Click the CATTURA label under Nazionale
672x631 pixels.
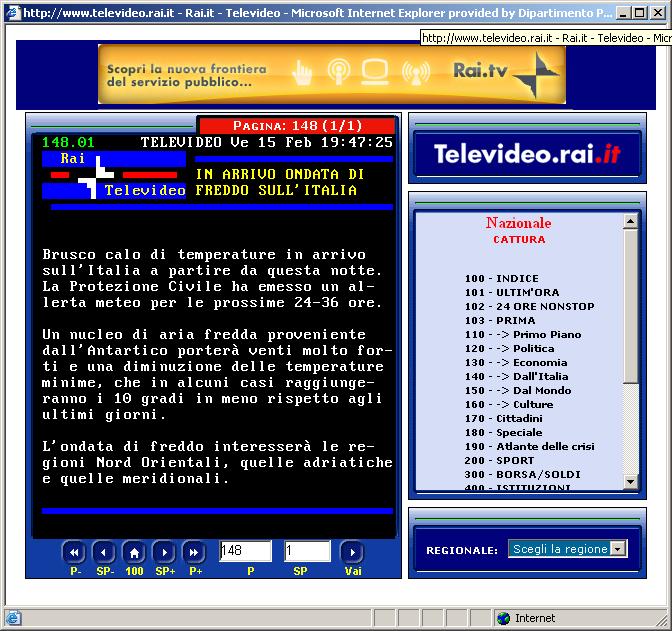point(519,240)
